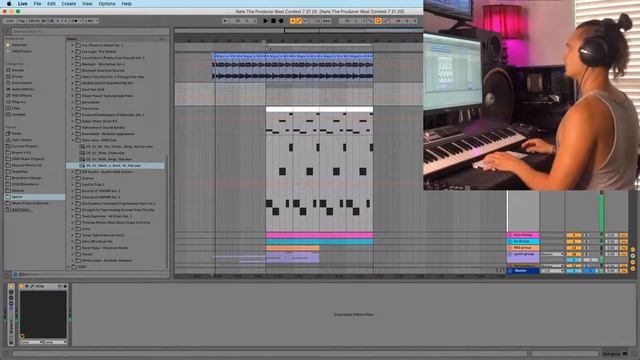
Task: Select Drums in the browser categories
Action: [17, 76]
